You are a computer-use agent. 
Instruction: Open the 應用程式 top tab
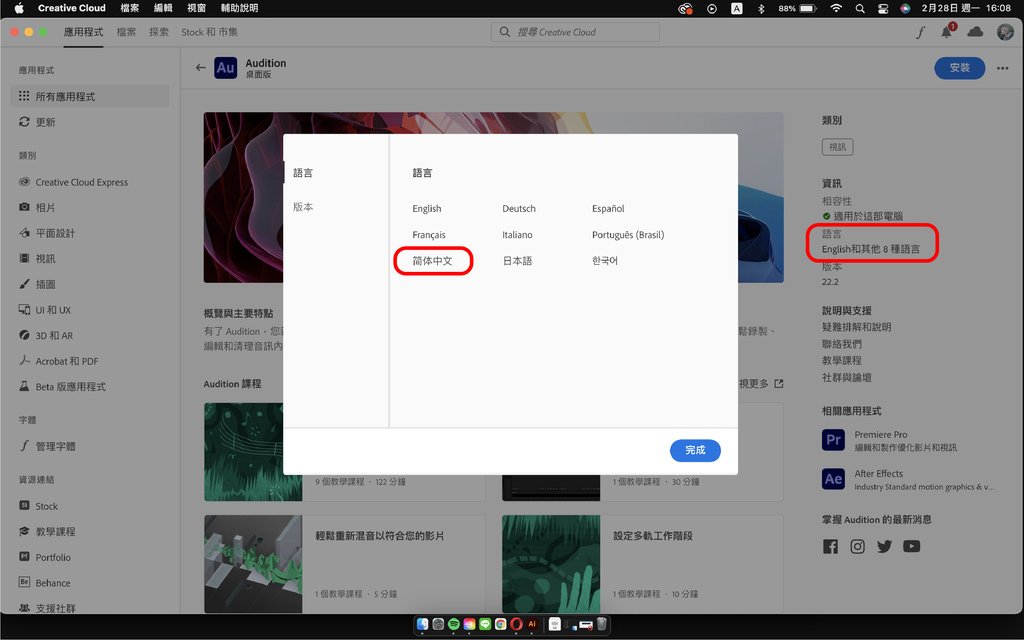point(83,32)
